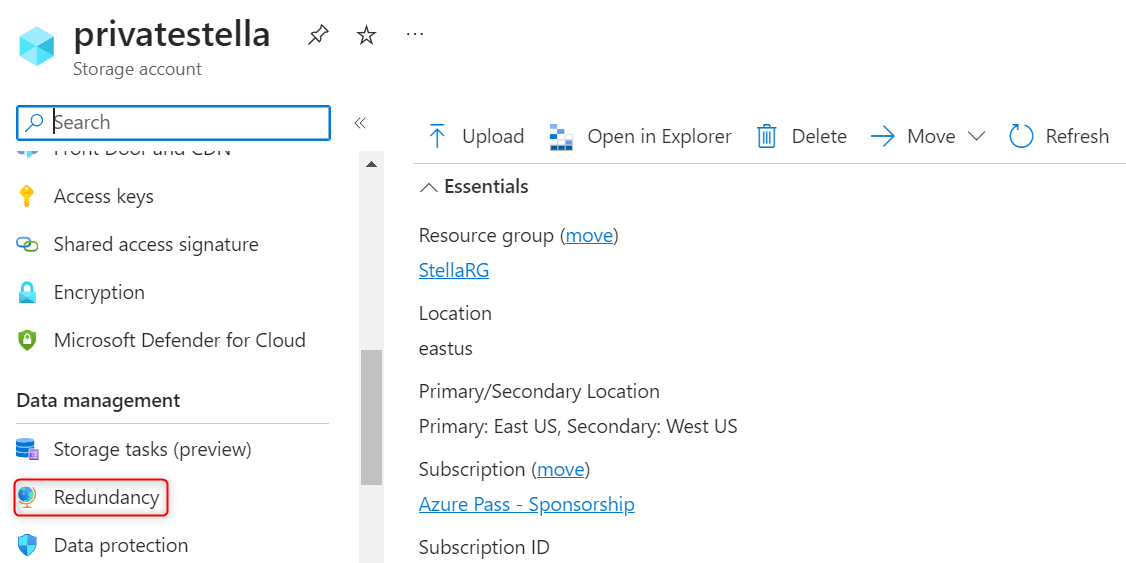
Task: Collapse the sidebar with the double chevron
Action: coord(360,123)
